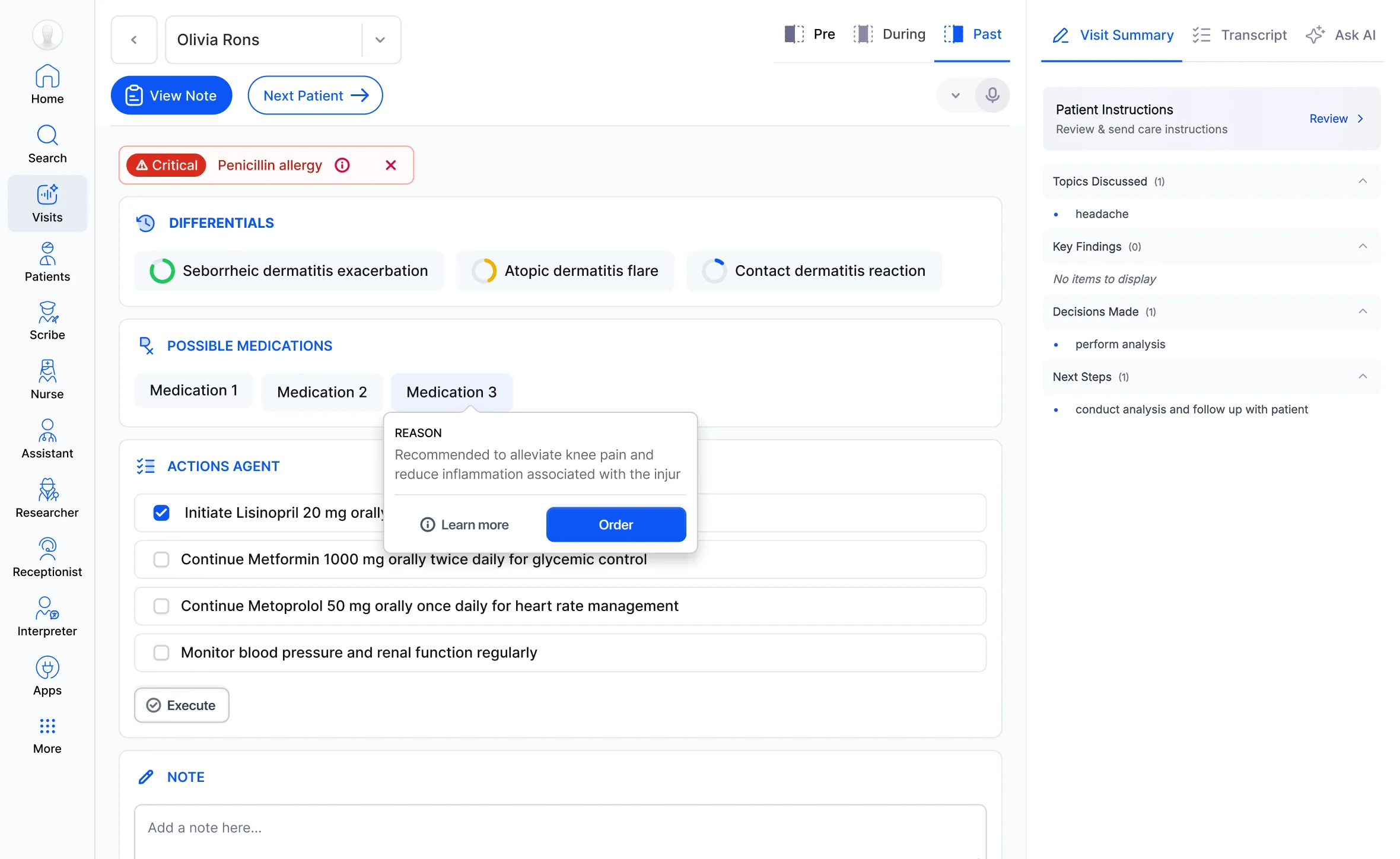Screen dimensions: 1400x859
Task: Select the During visit tab
Action: (890, 34)
